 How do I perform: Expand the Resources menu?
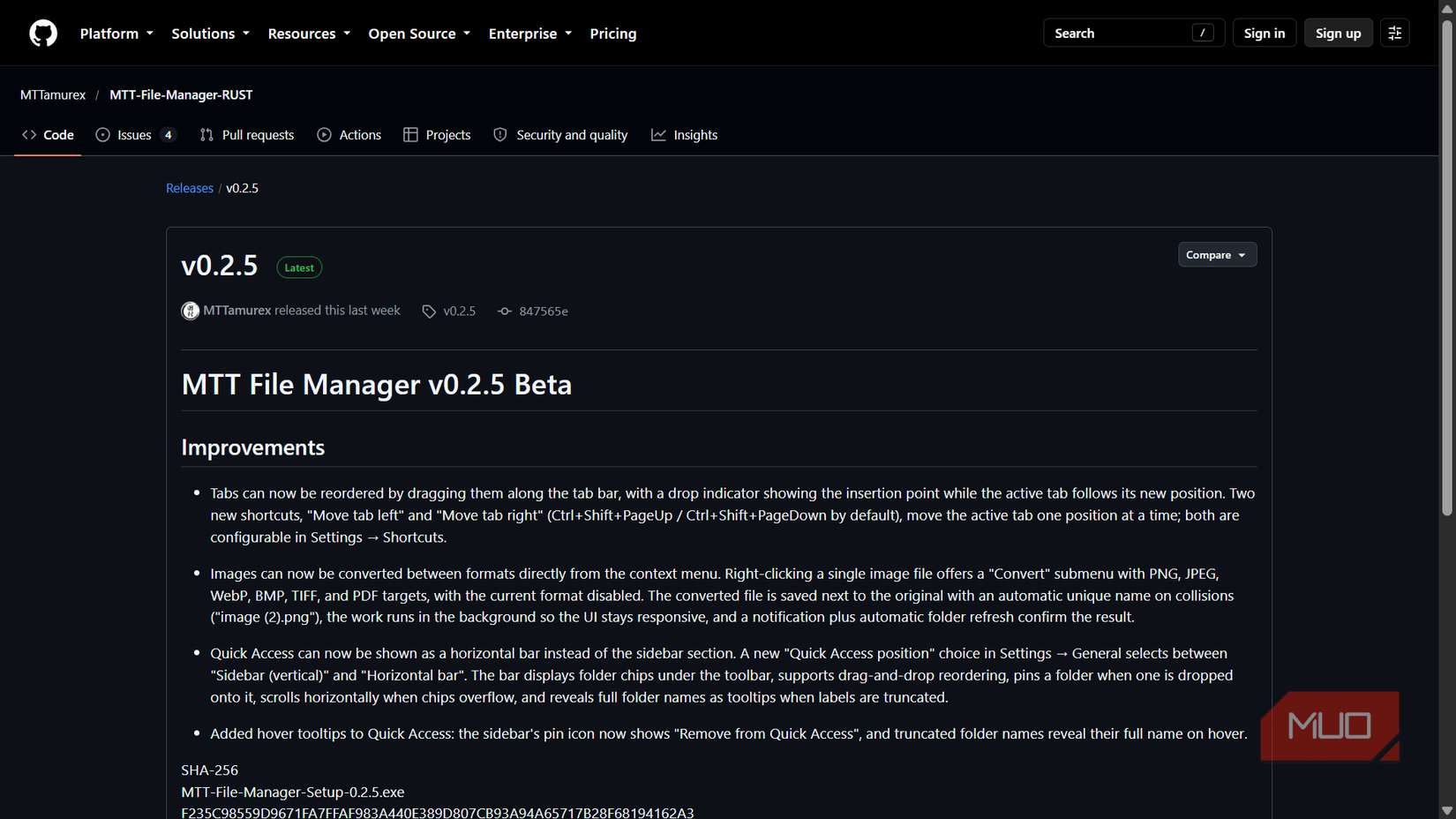click(x=309, y=34)
